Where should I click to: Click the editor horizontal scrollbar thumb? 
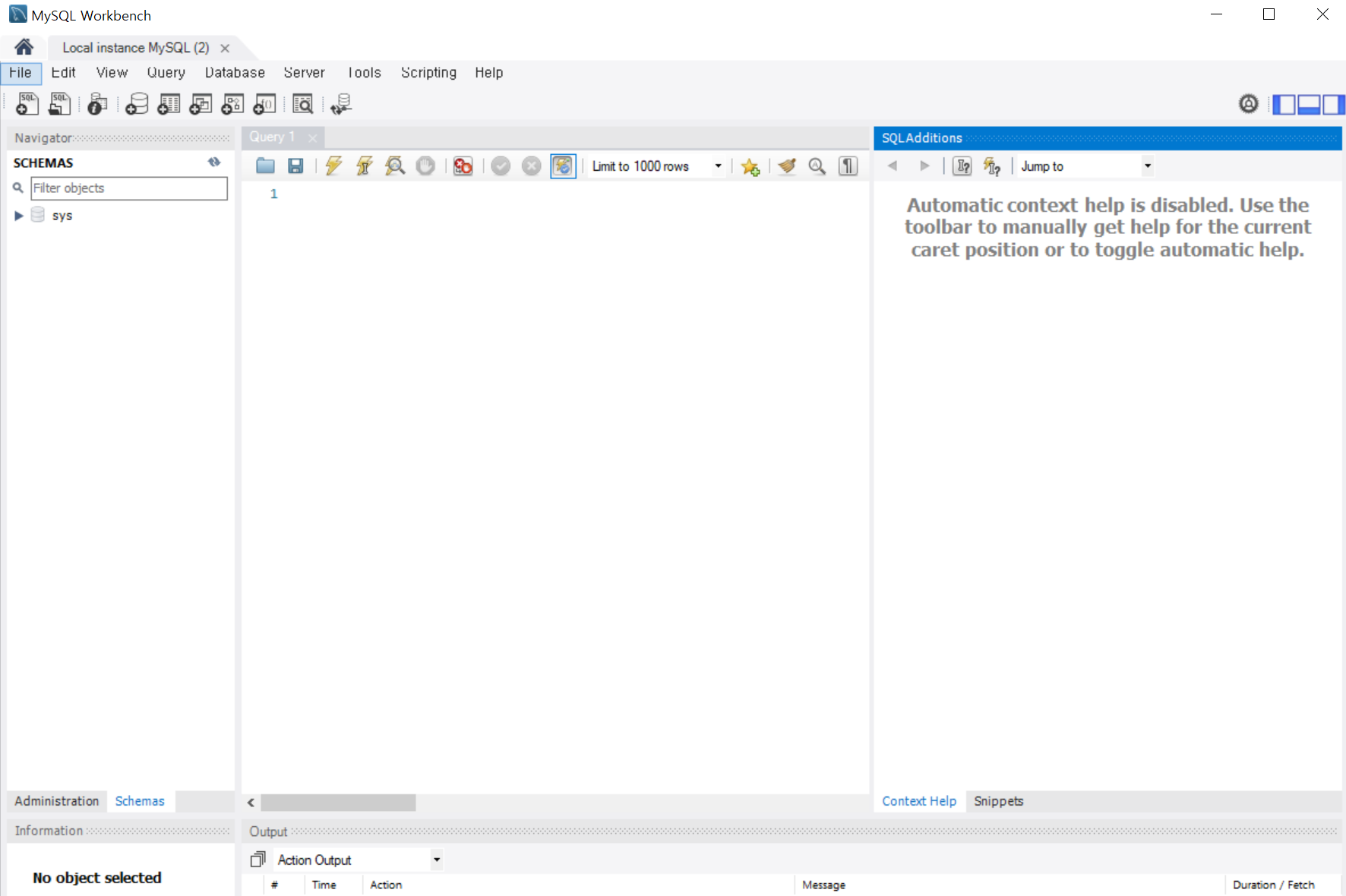pyautogui.click(x=338, y=803)
